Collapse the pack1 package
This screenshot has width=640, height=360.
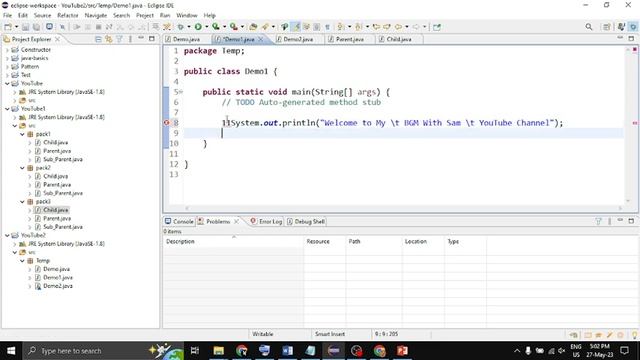tap(22, 134)
